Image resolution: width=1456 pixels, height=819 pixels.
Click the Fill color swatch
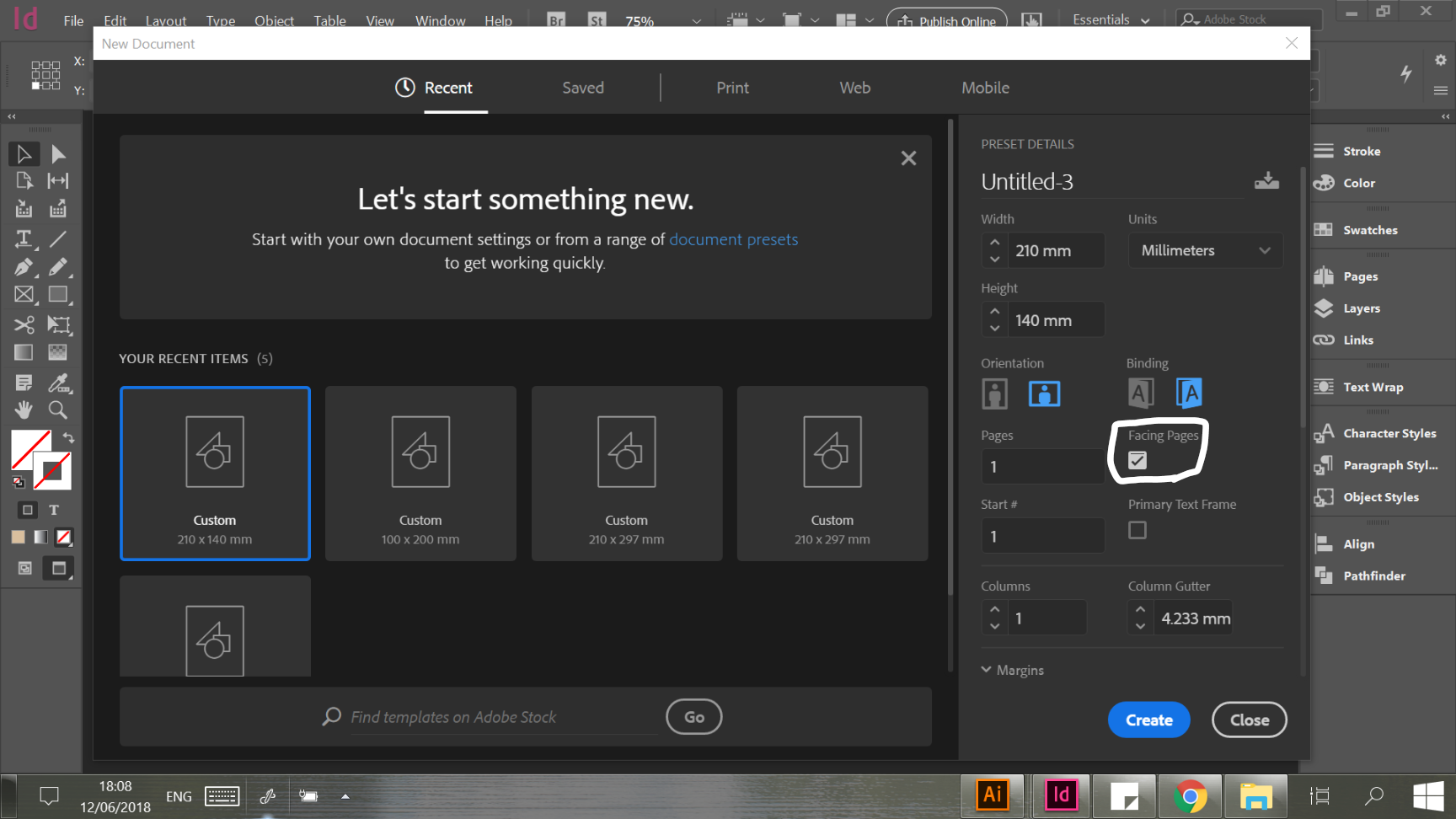coord(29,448)
